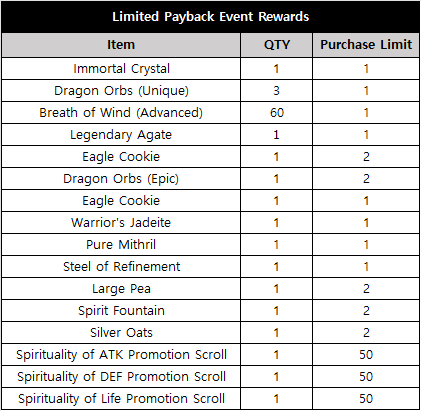This screenshot has width=421, height=411.
Task: Select the Immortal Crystal cell
Action: (121, 69)
